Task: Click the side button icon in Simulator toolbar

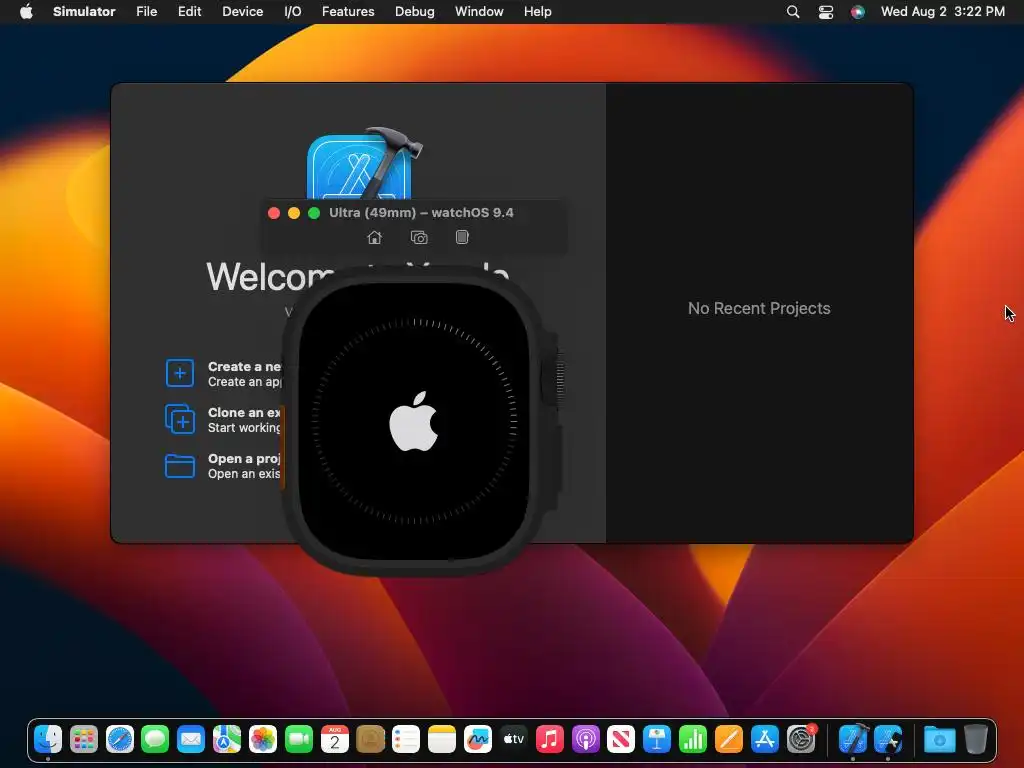Action: click(x=462, y=237)
